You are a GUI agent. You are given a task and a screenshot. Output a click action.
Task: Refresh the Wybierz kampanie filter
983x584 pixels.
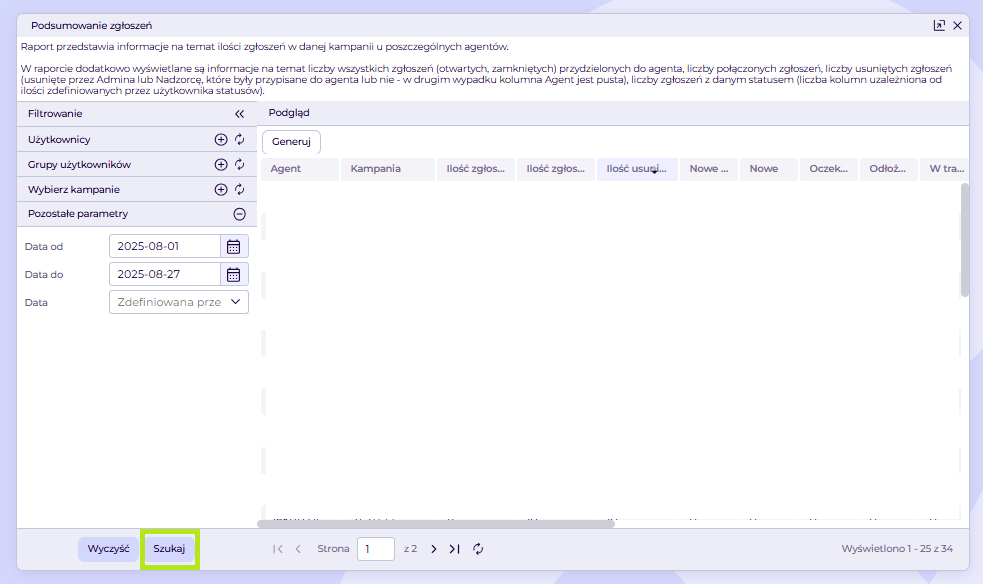click(239, 189)
